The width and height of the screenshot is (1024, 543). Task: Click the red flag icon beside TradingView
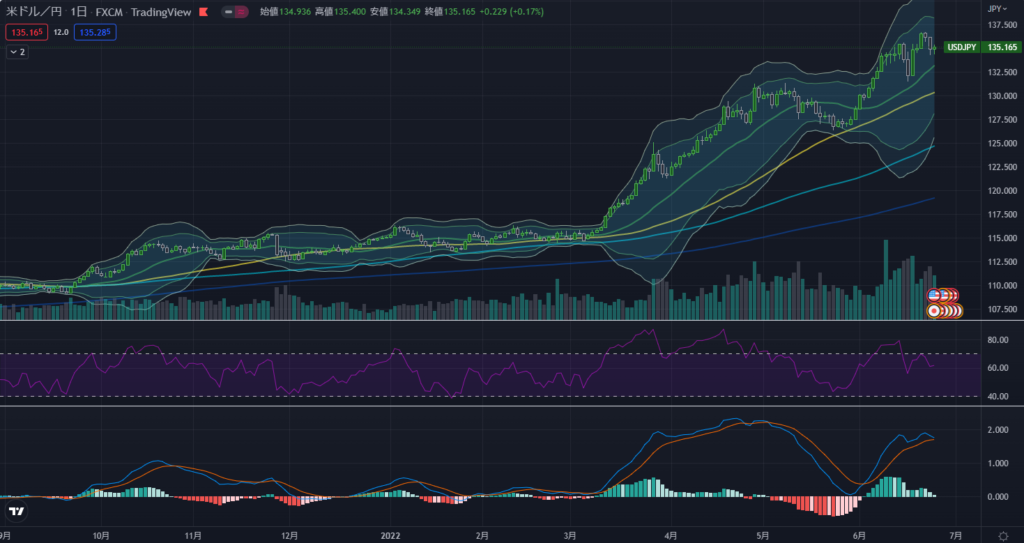click(205, 11)
